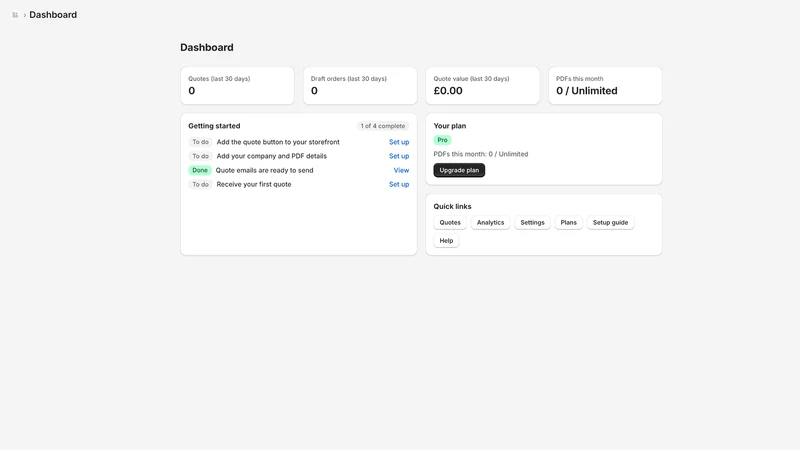Click the app icon in the breadcrumb
This screenshot has height=450, width=800.
(x=15, y=15)
